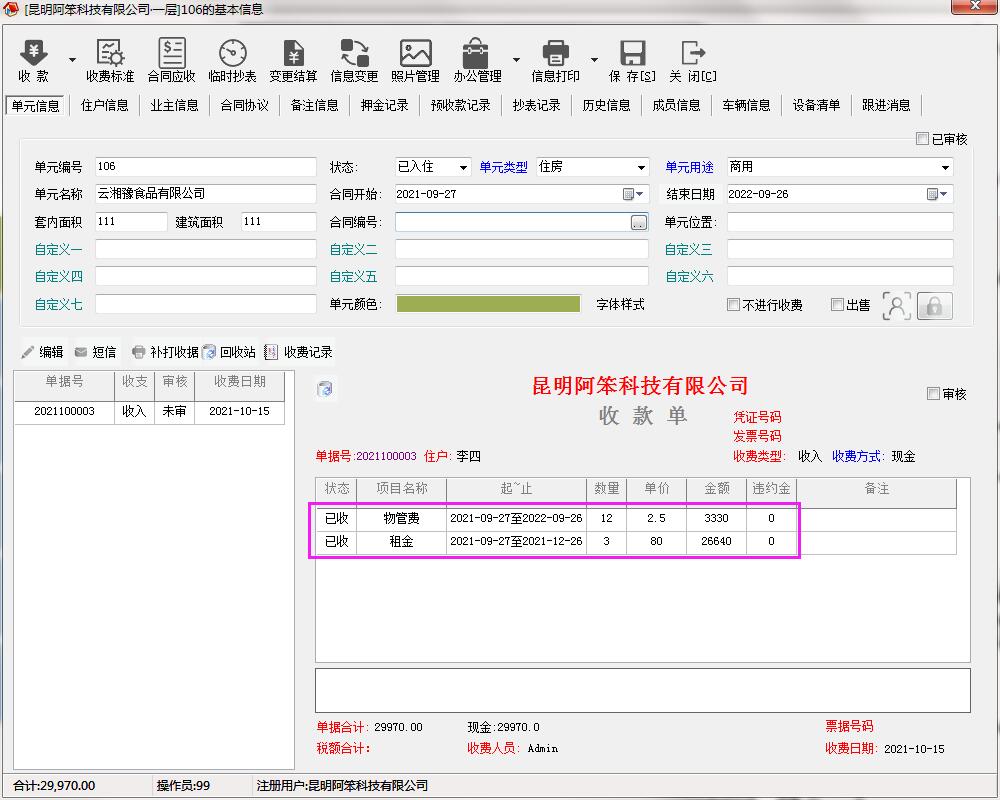Click the padlock lock icon
The width and height of the screenshot is (1000, 800).
click(934, 306)
